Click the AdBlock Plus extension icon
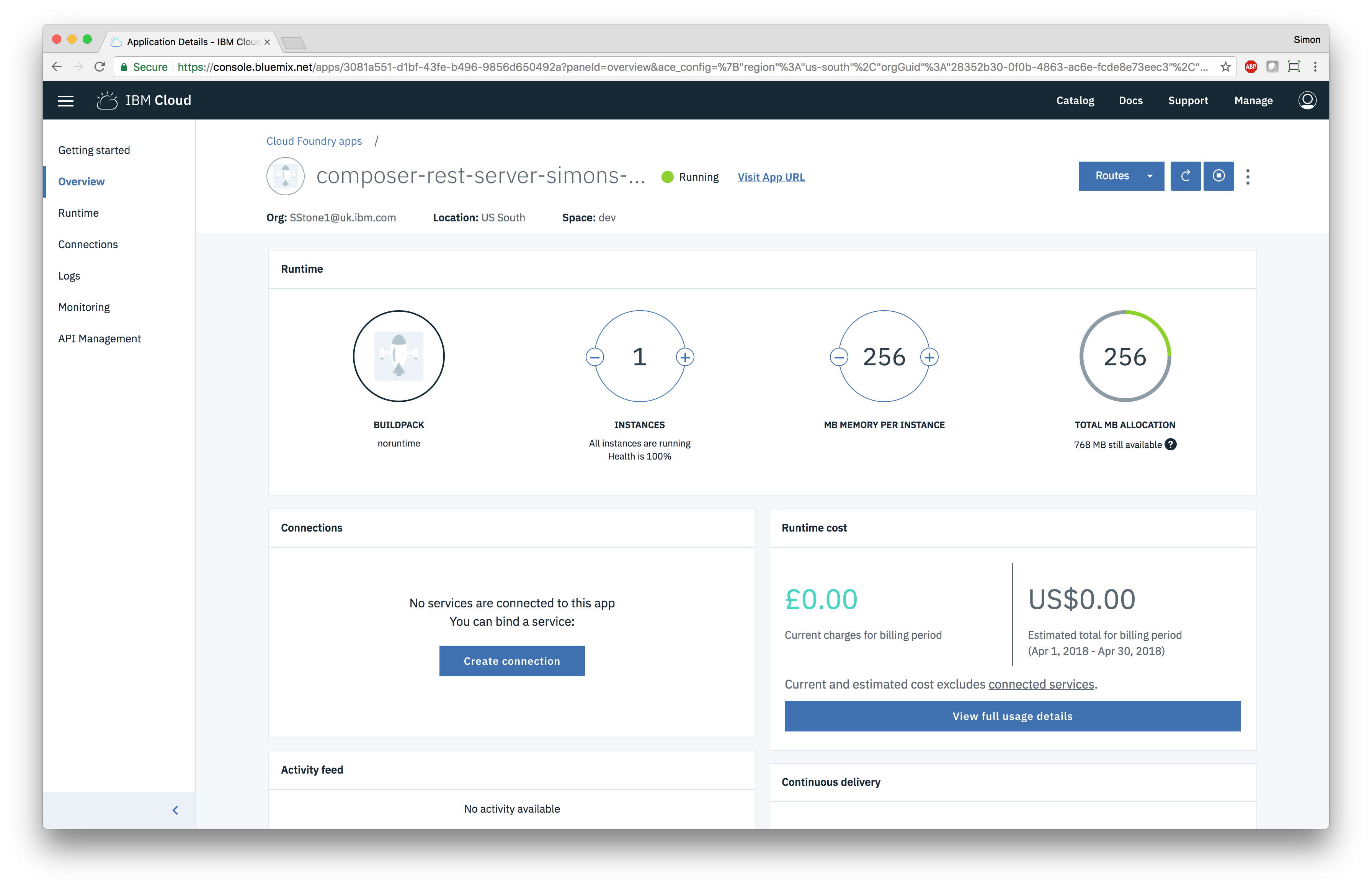The image size is (1372, 890). coord(1250,67)
